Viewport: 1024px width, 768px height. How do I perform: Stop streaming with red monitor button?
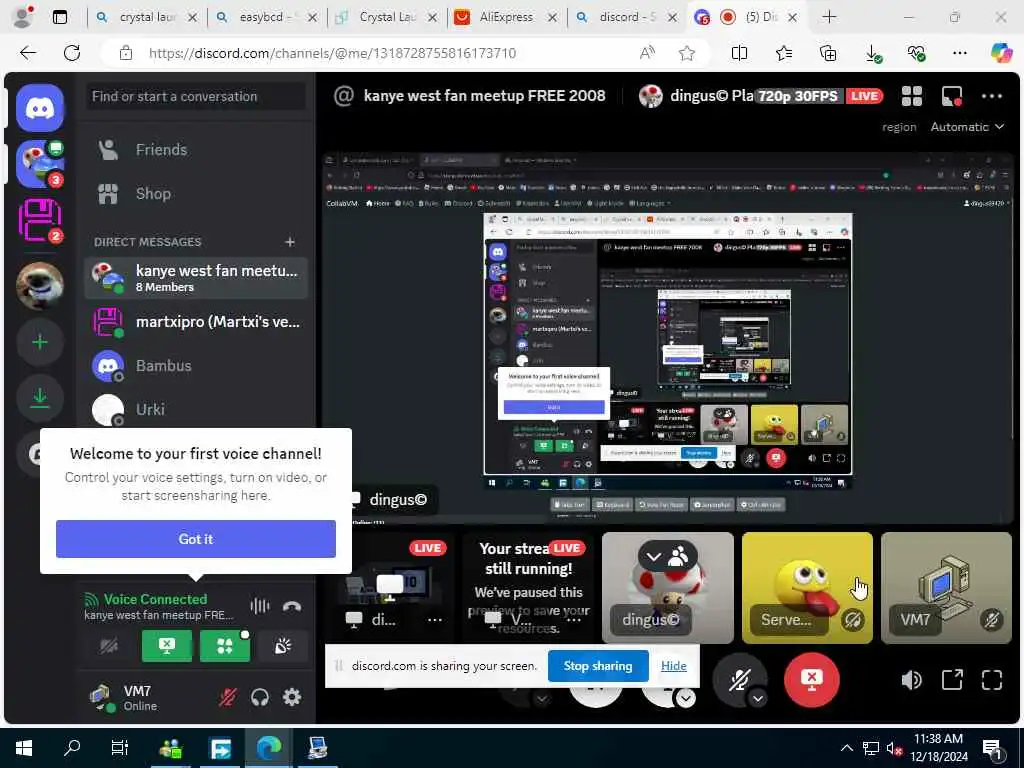(811, 679)
